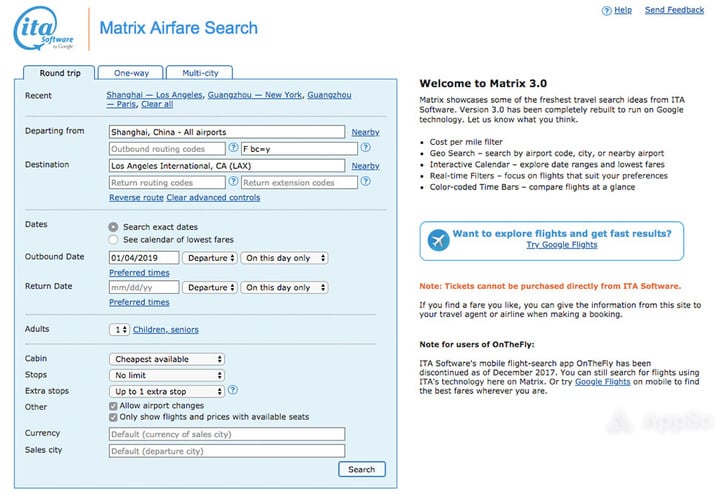720x499 pixels.
Task: Focus the Outbound Date field 01/04/2019
Action: (144, 258)
